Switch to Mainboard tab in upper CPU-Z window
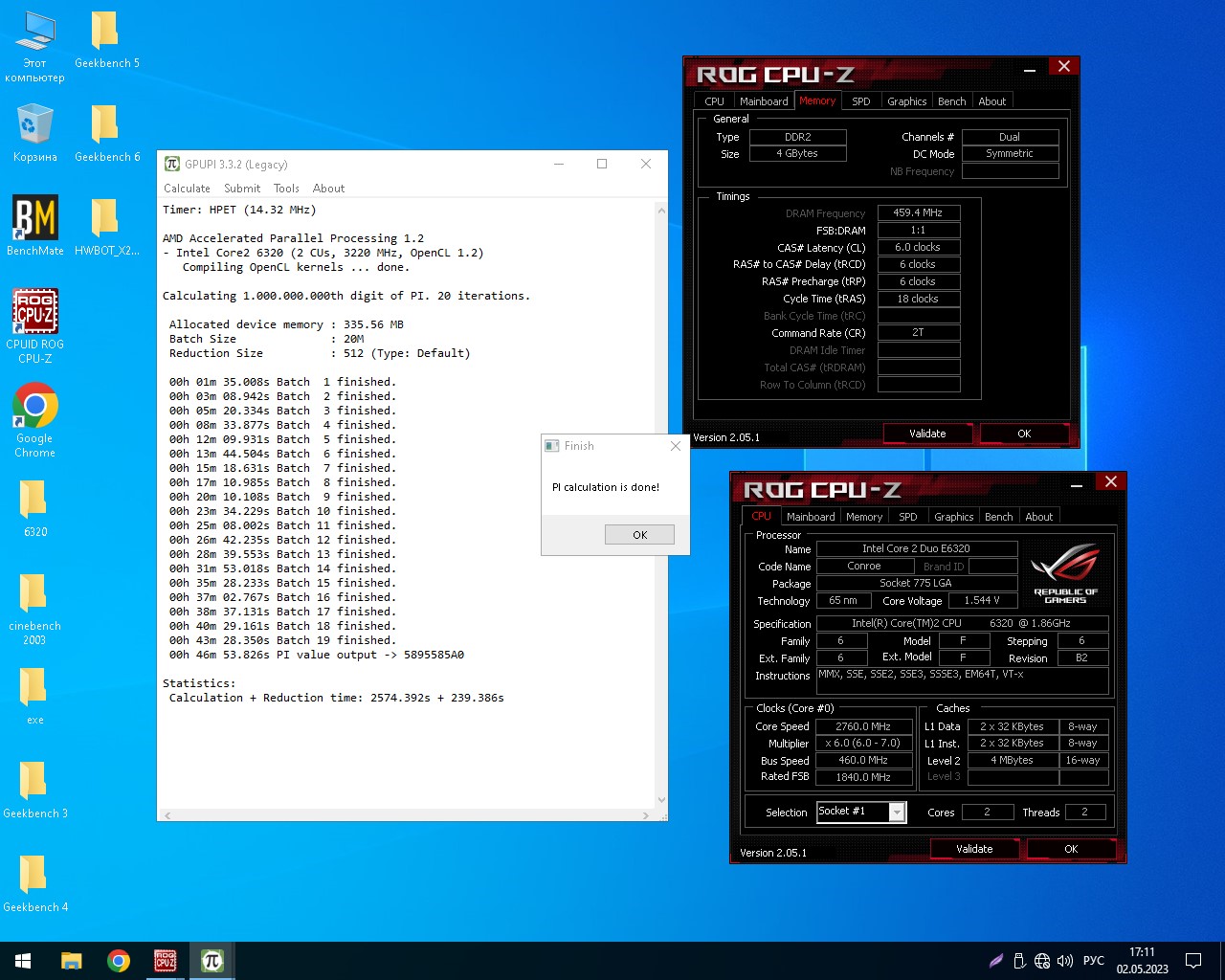Image resolution: width=1225 pixels, height=980 pixels. pyautogui.click(x=764, y=101)
